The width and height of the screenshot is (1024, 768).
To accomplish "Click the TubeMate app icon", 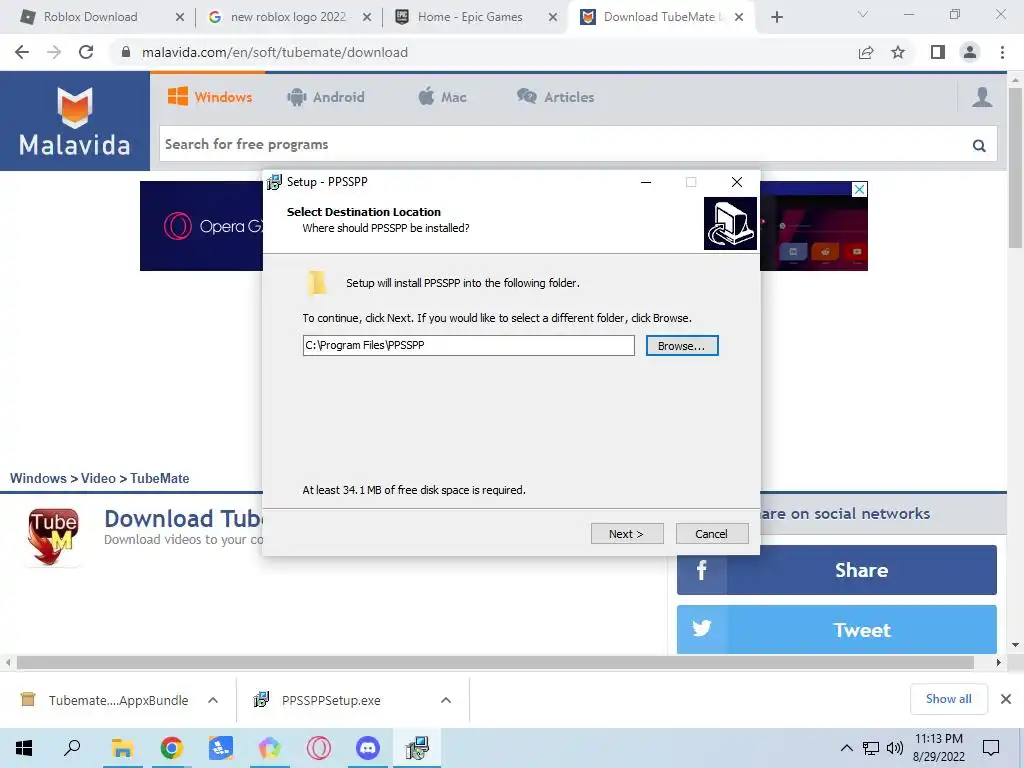I will (54, 536).
